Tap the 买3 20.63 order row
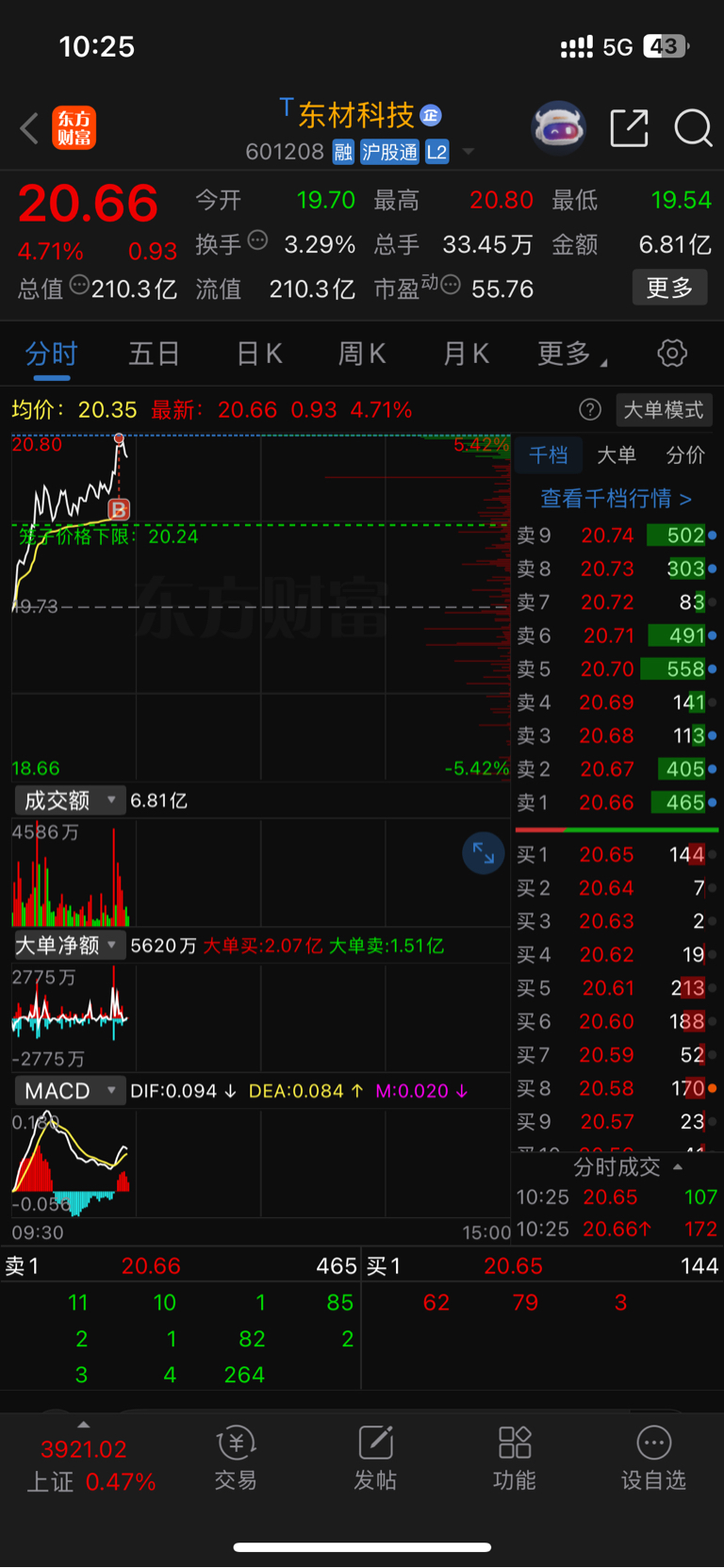 (x=617, y=921)
